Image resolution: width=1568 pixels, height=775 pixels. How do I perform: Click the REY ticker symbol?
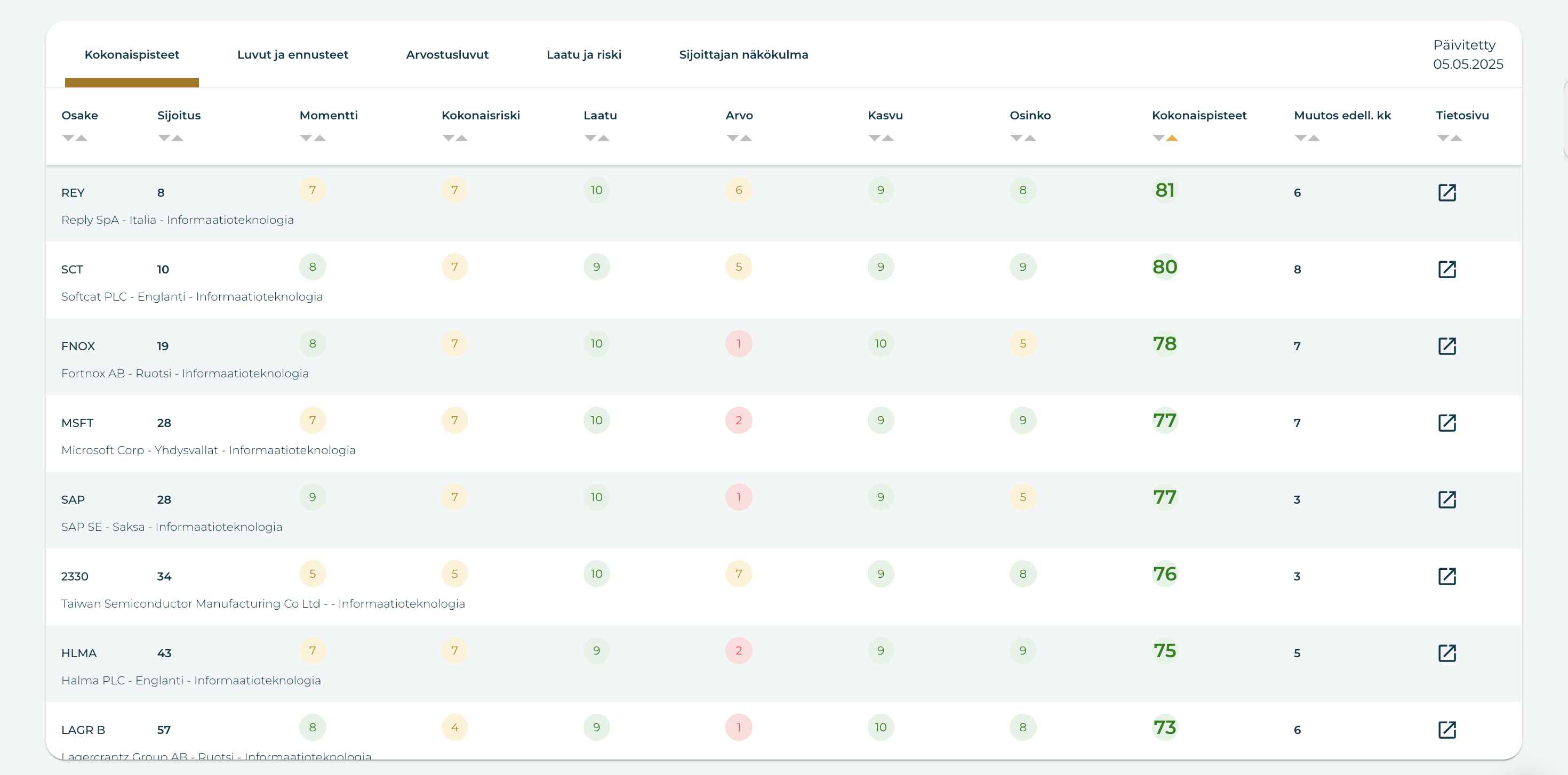pos(73,193)
